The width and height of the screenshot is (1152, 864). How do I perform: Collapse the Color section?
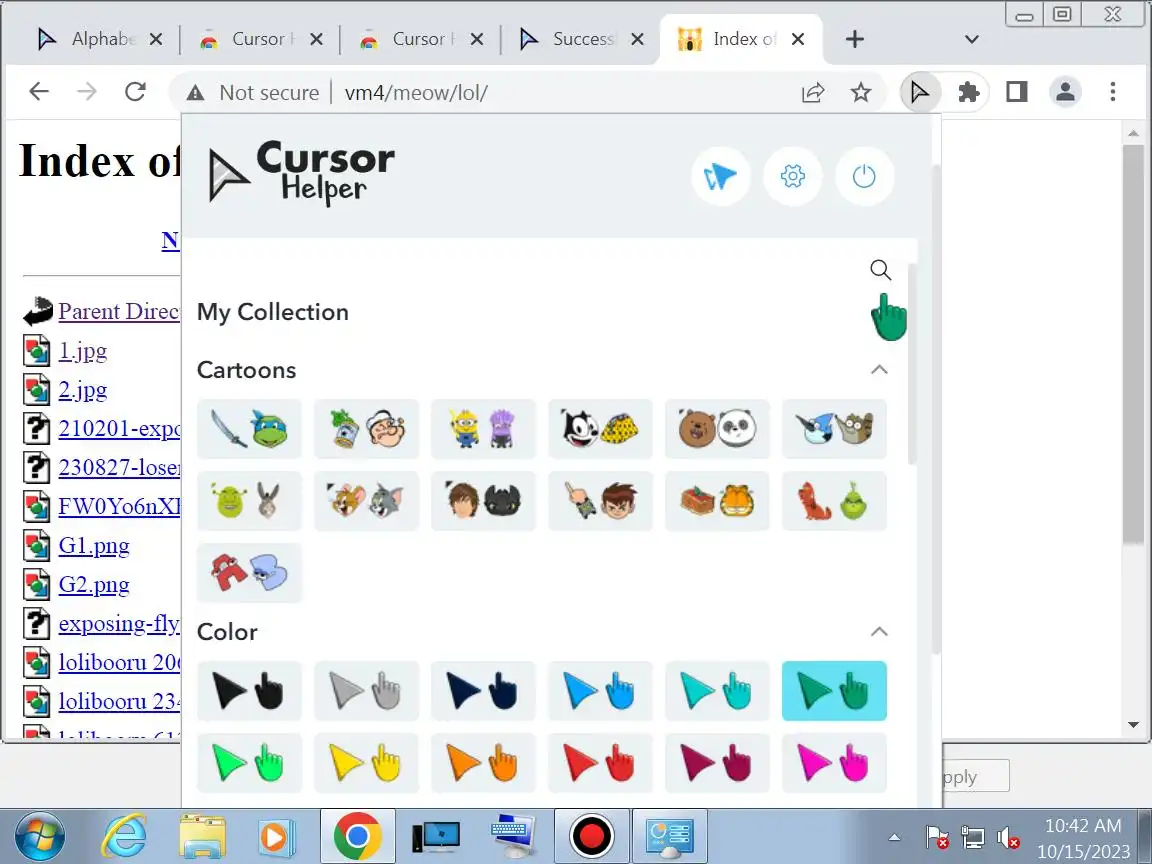[879, 632]
